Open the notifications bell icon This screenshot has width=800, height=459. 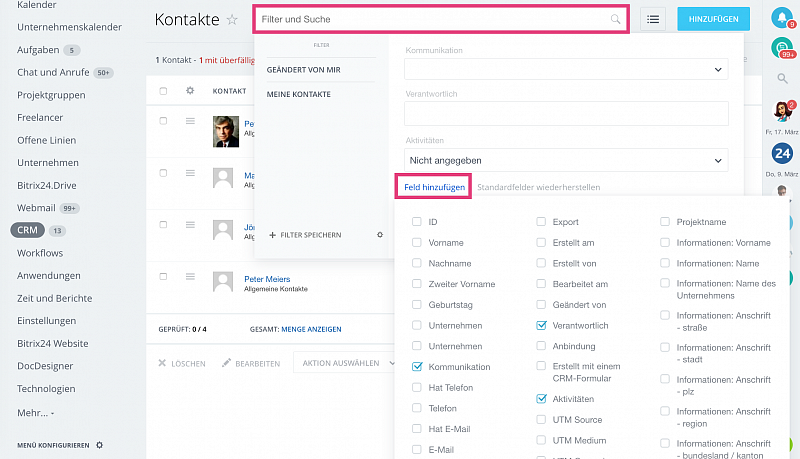coord(782,17)
